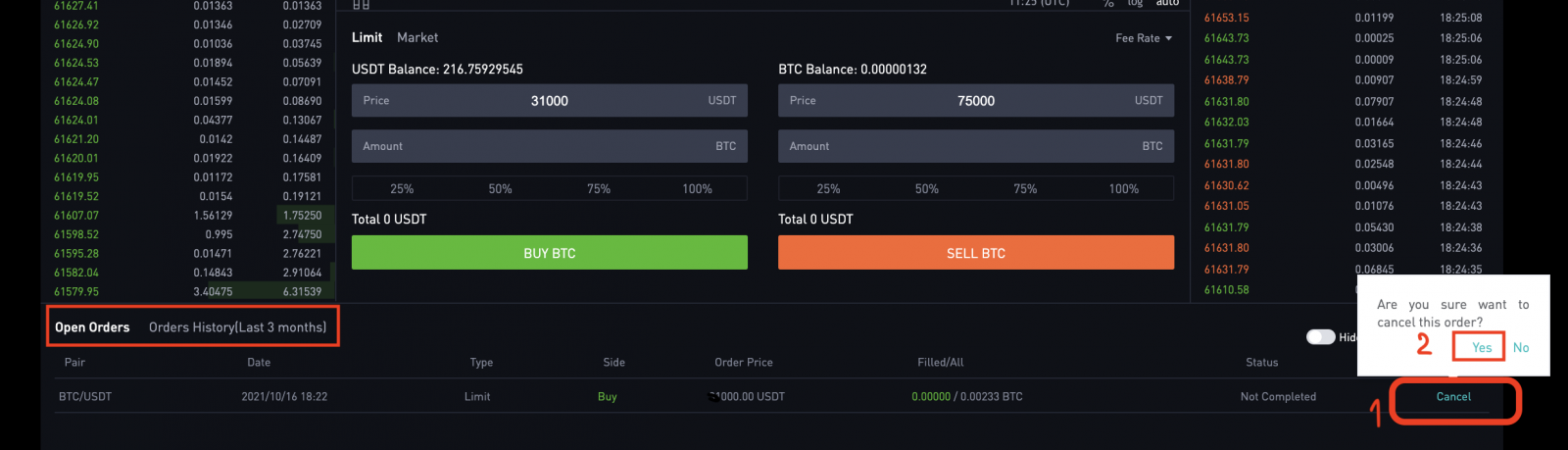Open the Orders History (Last 3 months) tab

tap(237, 327)
